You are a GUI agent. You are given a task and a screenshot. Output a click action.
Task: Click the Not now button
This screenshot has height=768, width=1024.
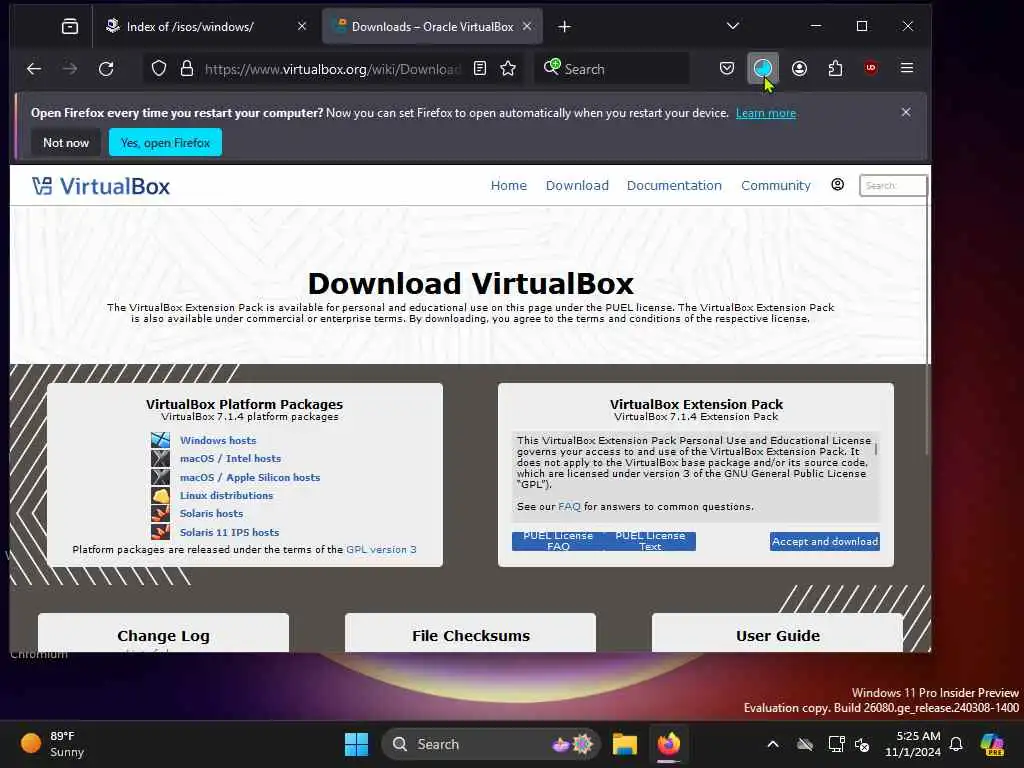pos(66,142)
